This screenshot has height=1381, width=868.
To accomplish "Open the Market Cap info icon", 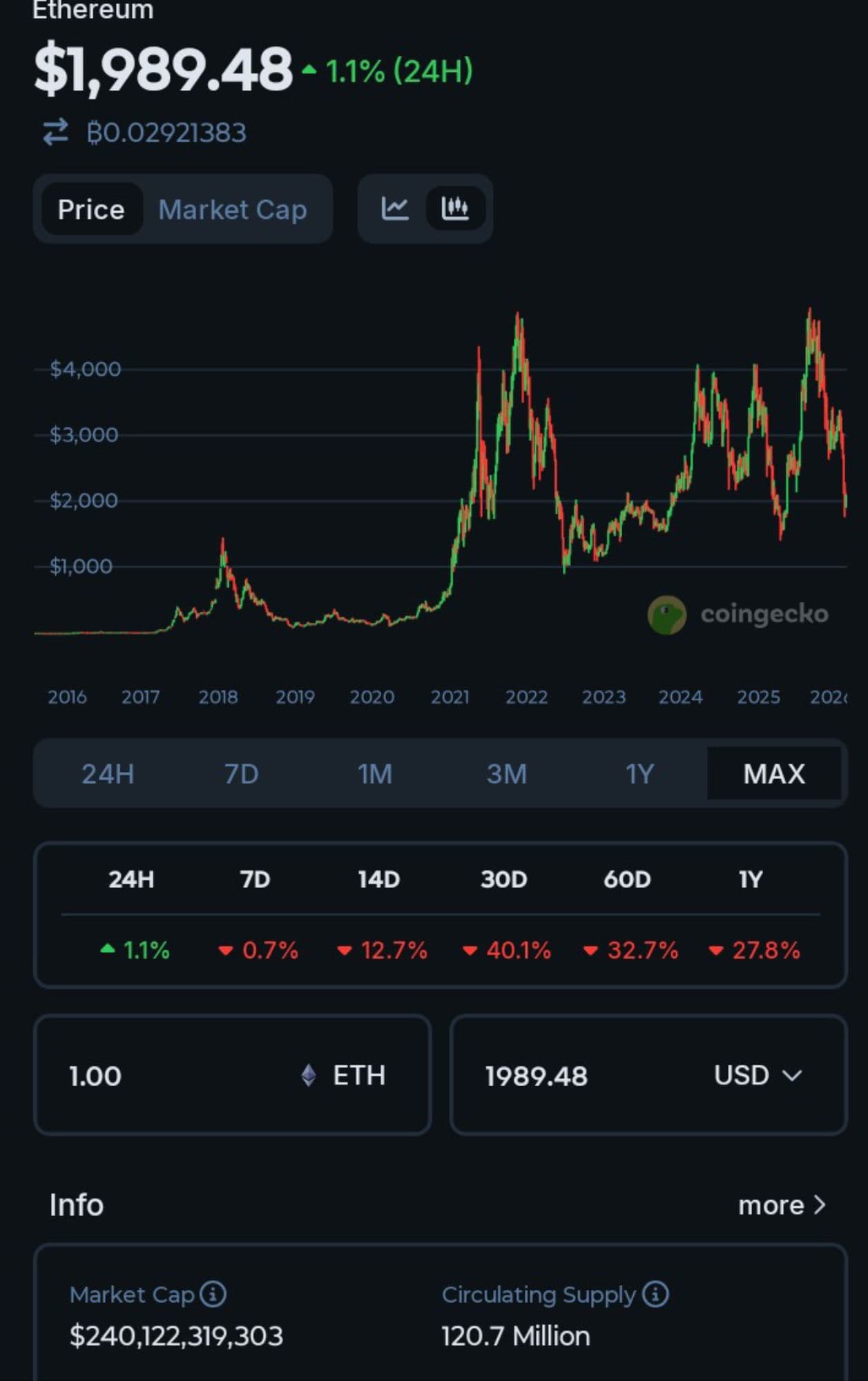I will point(213,1294).
